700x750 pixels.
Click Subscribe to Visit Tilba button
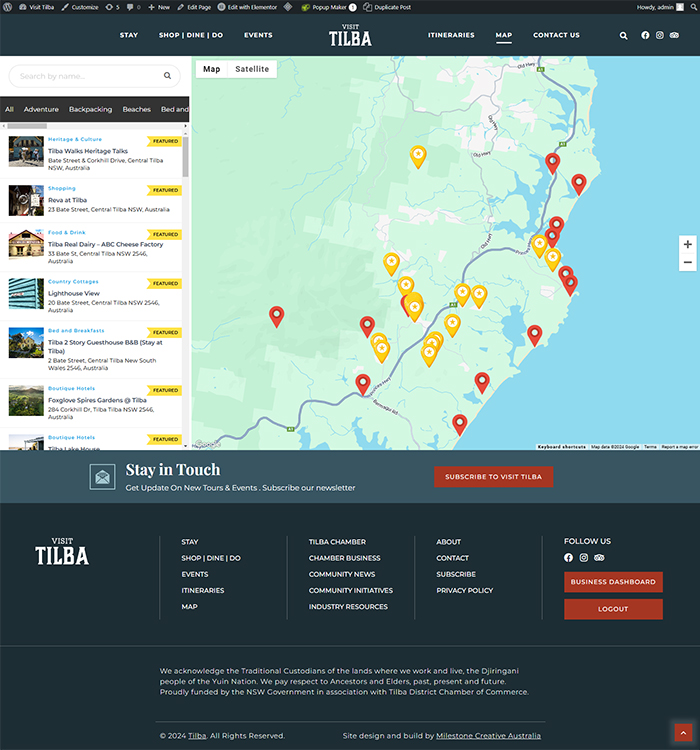(493, 477)
